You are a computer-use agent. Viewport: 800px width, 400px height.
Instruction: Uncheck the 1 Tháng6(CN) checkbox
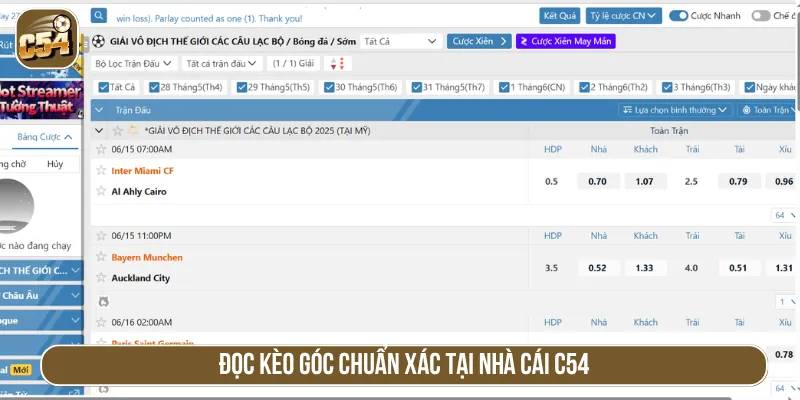[505, 87]
